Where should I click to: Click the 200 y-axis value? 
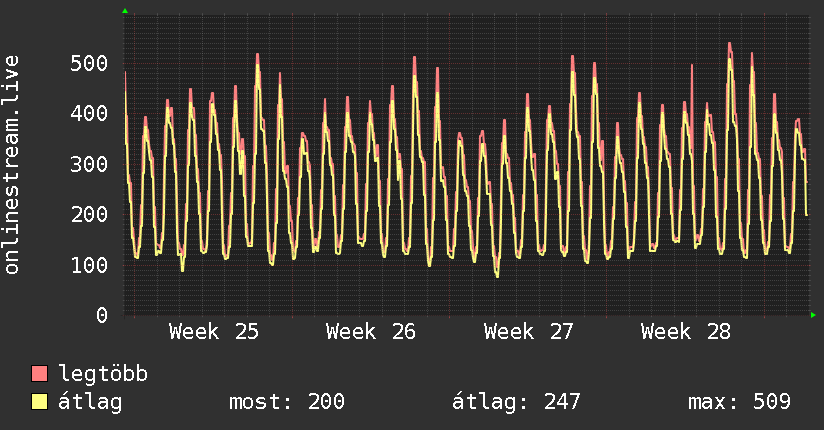(x=89, y=214)
